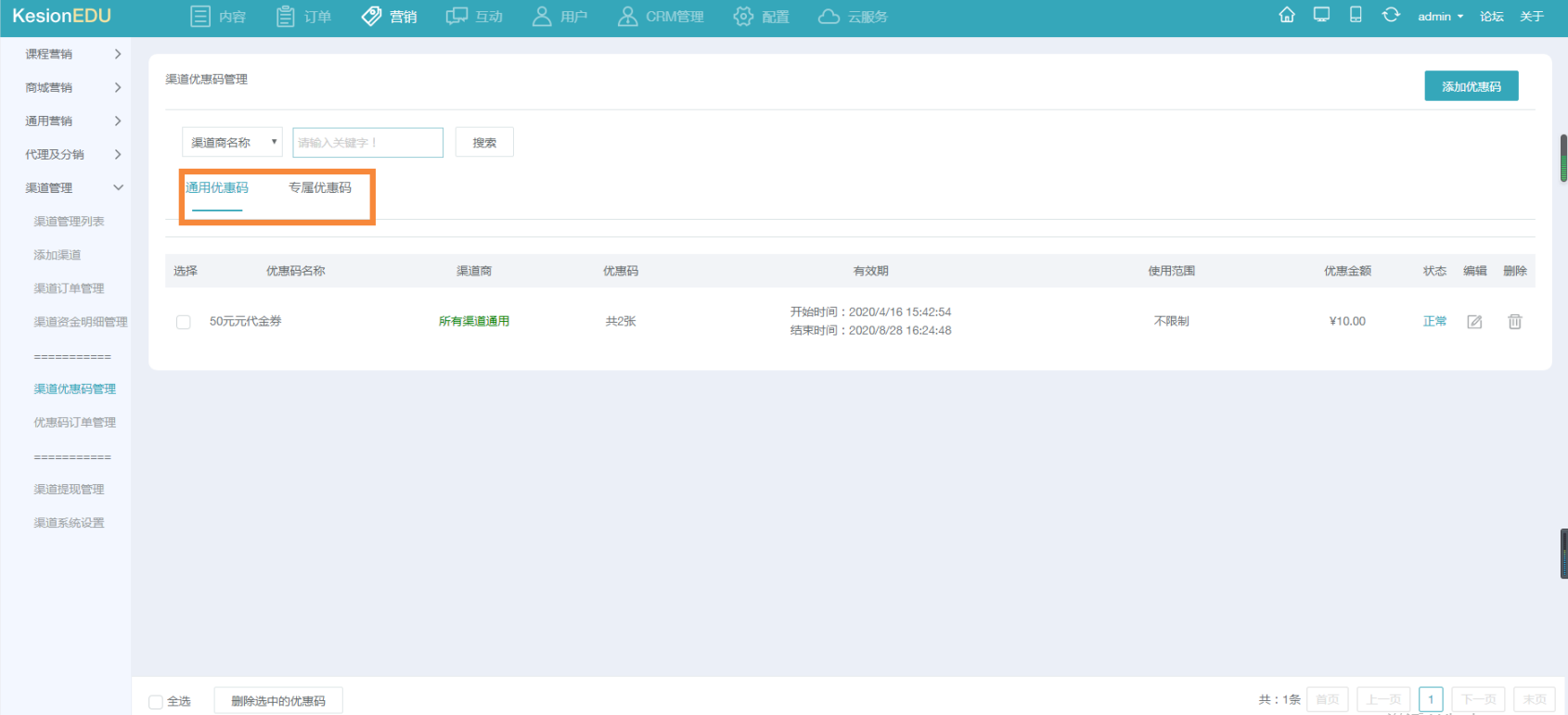The height and width of the screenshot is (715, 1568).
Task: Delete the coupon using trash icon
Action: click(1514, 322)
